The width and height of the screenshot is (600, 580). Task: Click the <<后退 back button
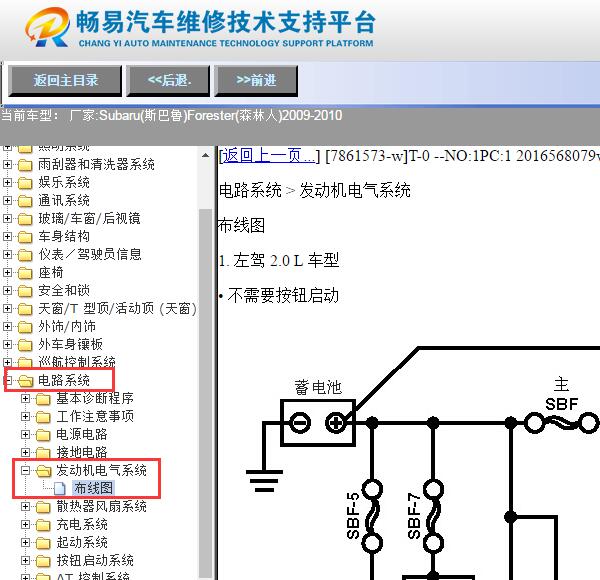168,80
